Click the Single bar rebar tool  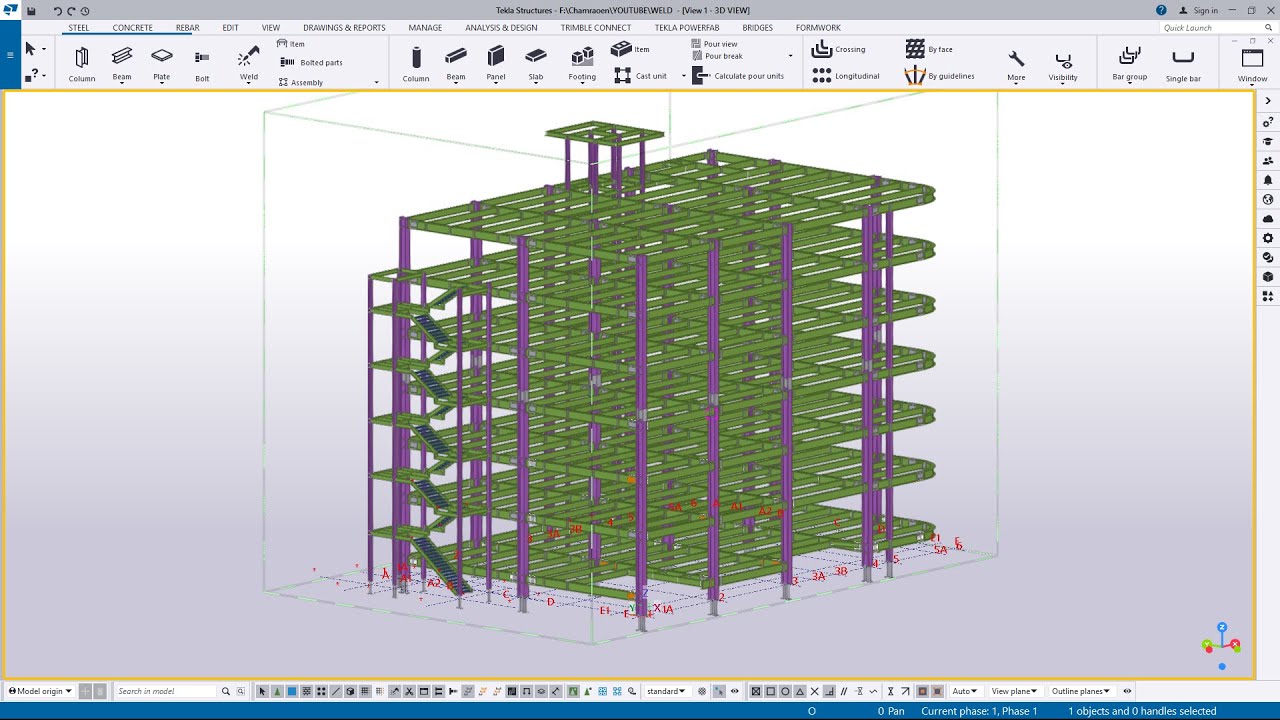point(1183,64)
